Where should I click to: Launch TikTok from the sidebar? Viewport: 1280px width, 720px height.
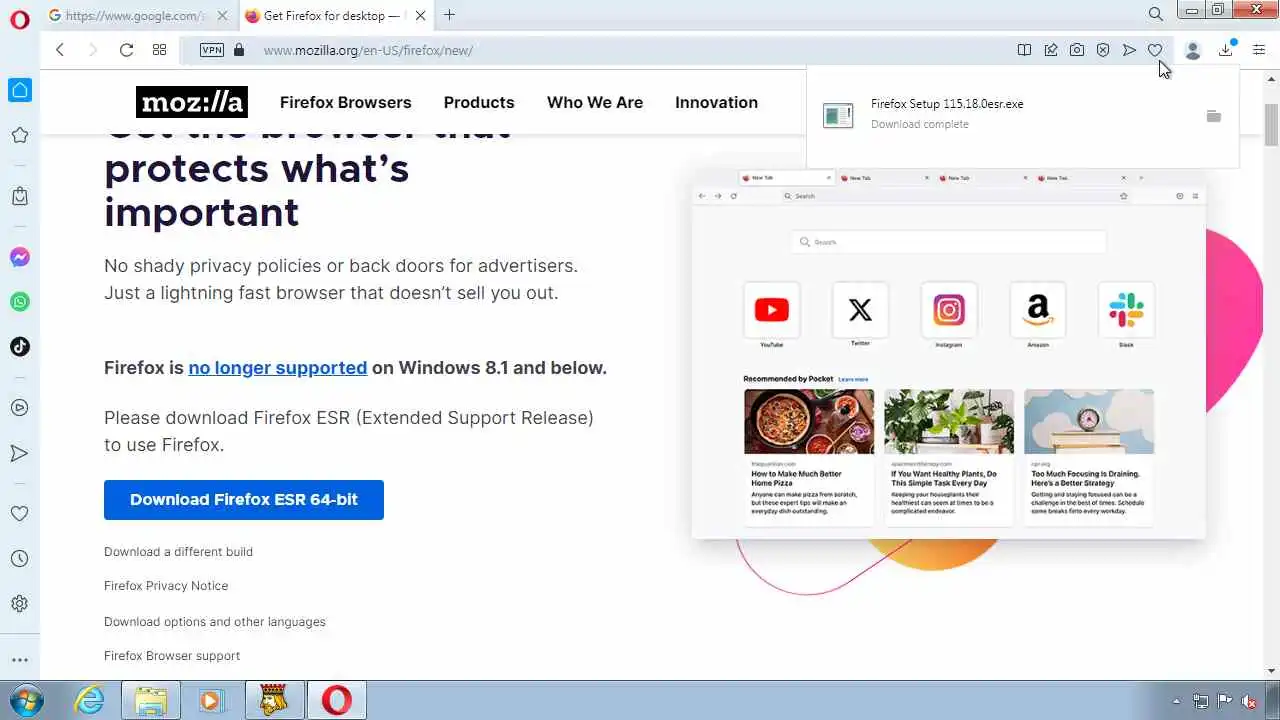[20, 347]
